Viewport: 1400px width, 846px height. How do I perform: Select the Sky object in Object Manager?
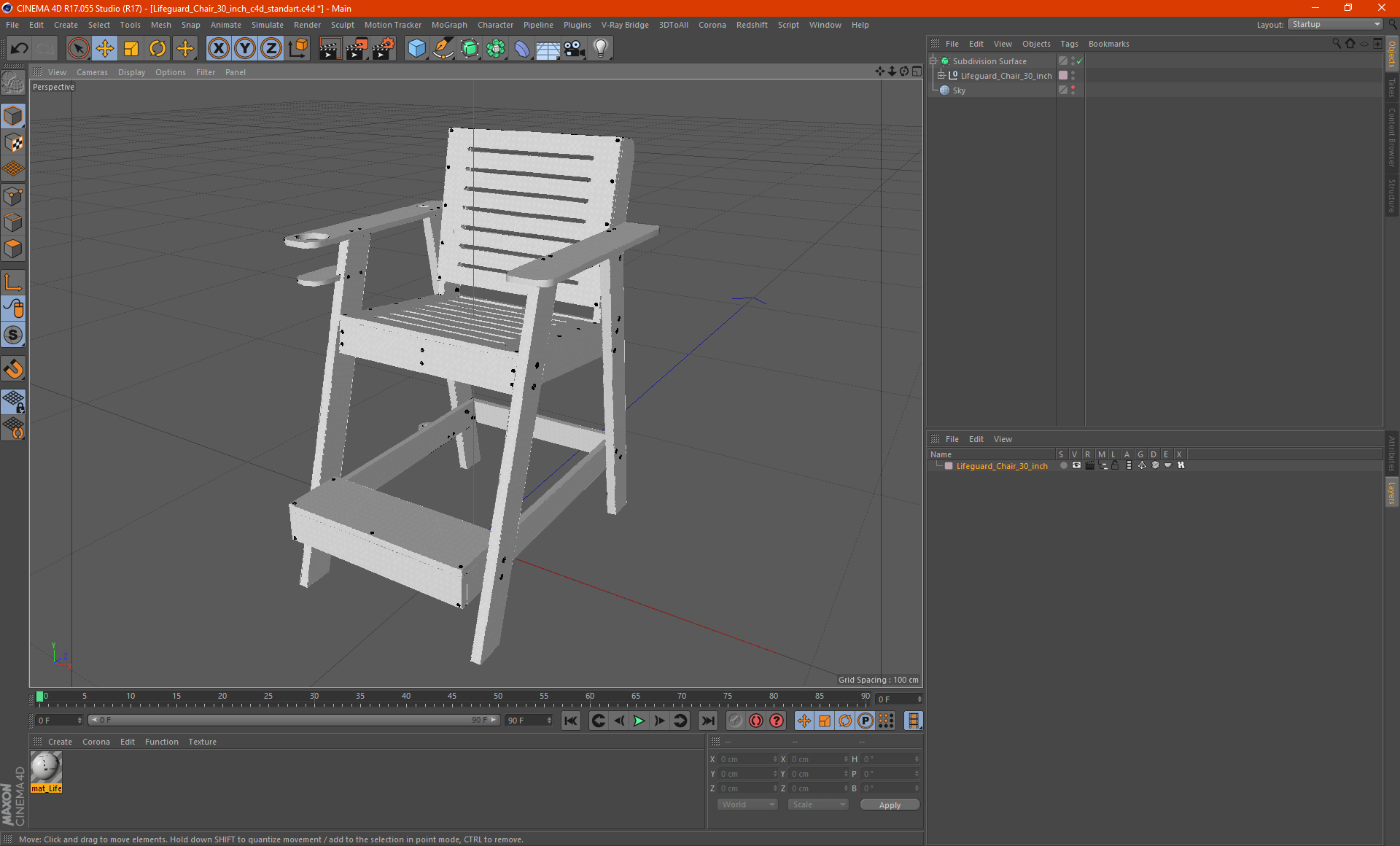pyautogui.click(x=959, y=90)
